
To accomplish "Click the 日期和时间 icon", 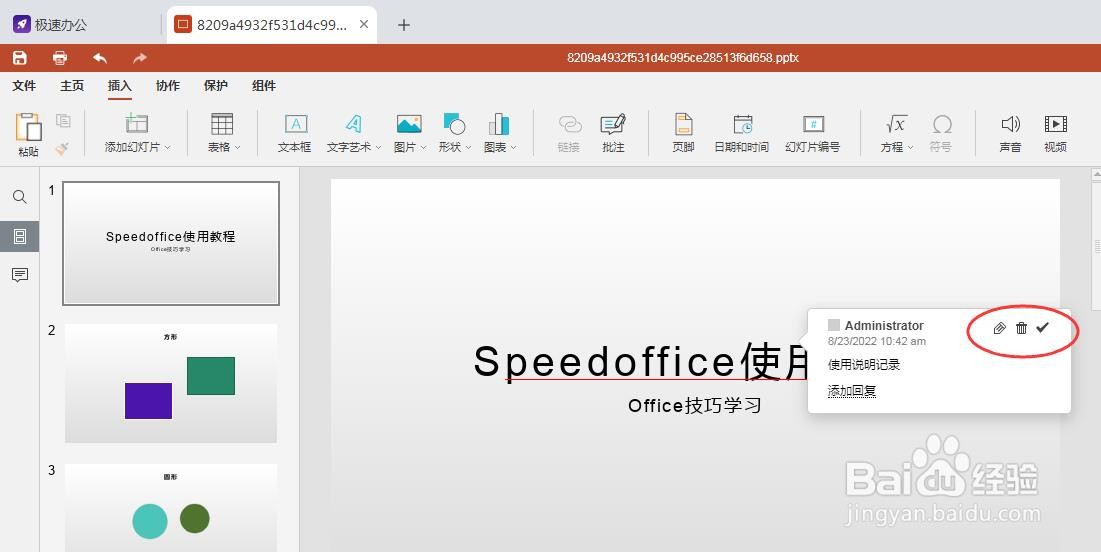I will pyautogui.click(x=742, y=124).
